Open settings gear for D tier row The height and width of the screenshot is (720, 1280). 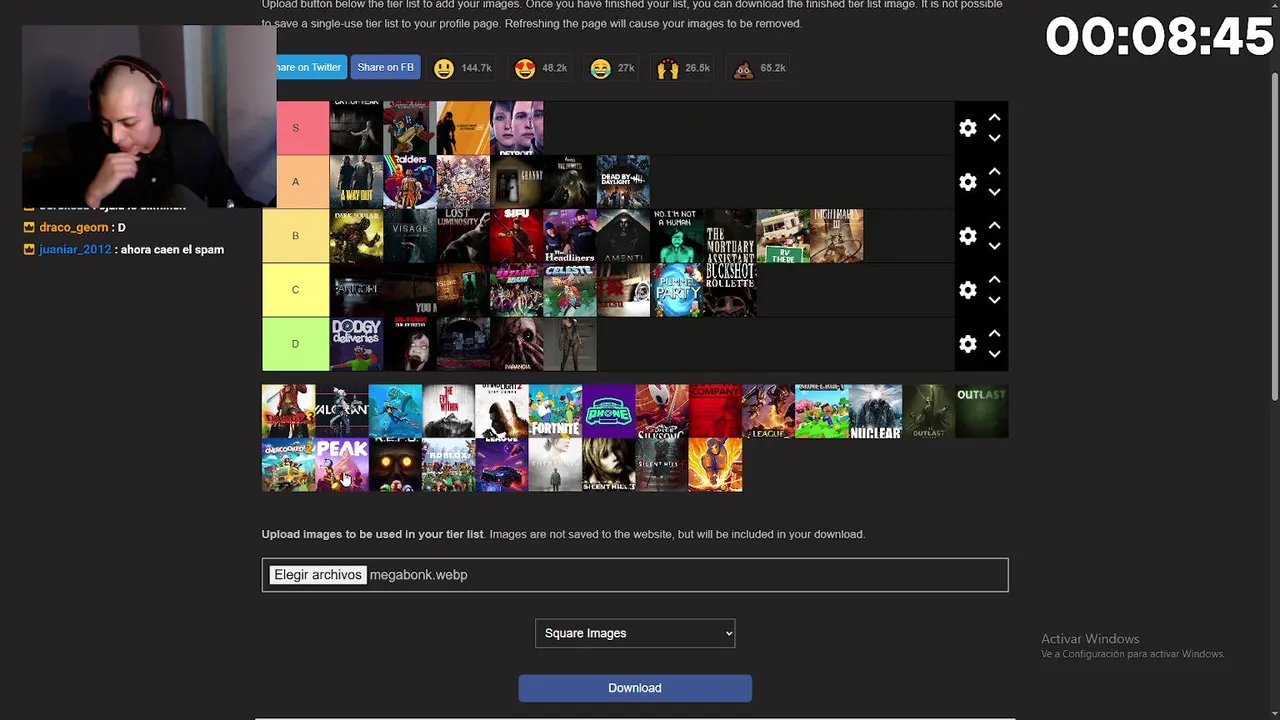[967, 344]
